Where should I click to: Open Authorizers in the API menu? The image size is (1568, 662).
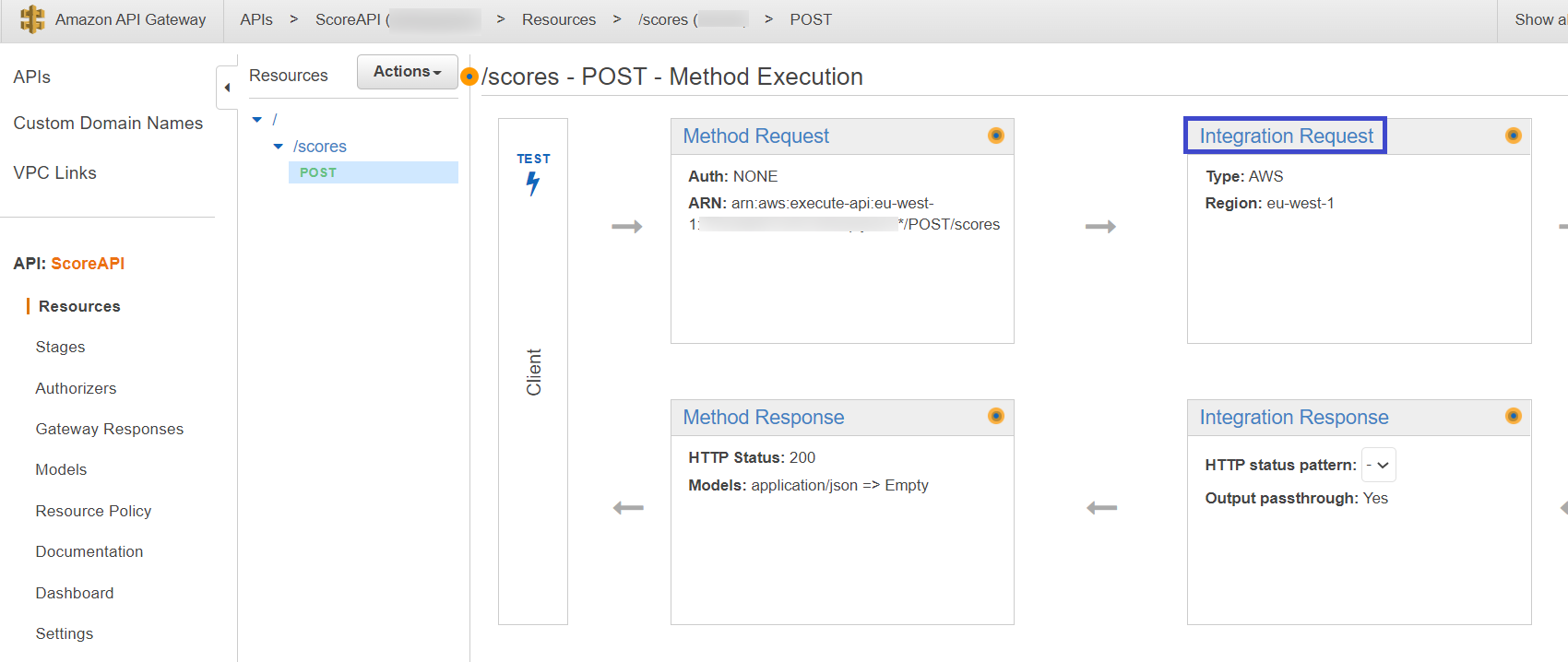pyautogui.click(x=76, y=388)
